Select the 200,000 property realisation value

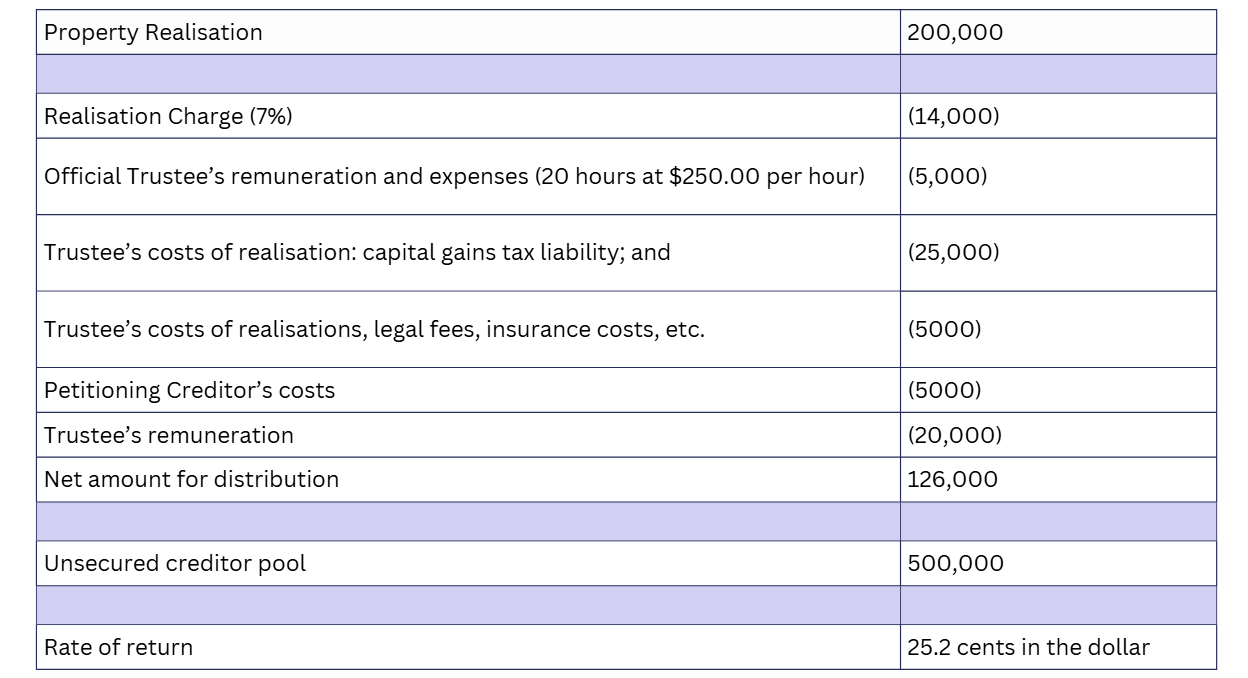[955, 32]
